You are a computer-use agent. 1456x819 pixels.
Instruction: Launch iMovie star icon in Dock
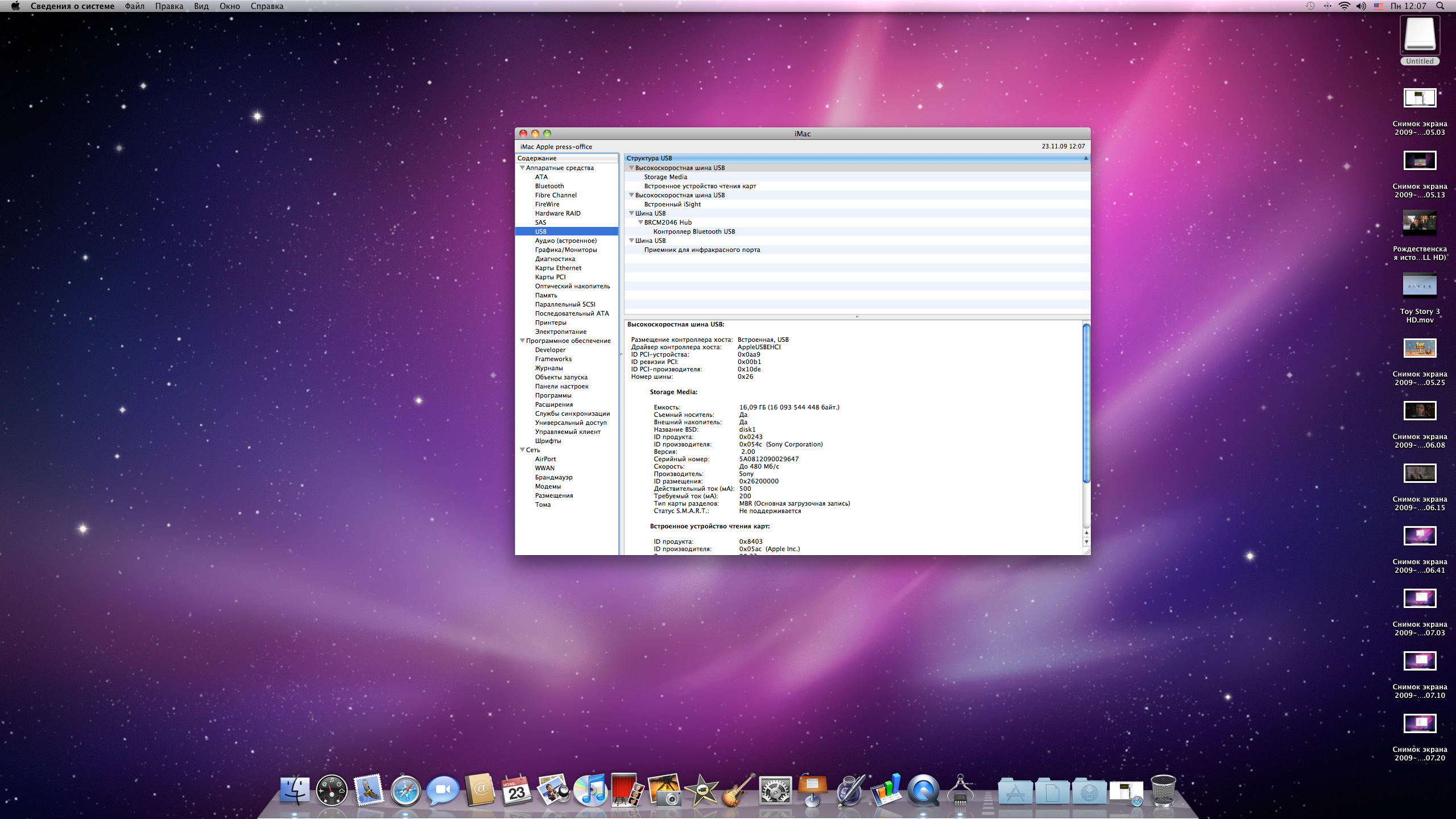701,791
